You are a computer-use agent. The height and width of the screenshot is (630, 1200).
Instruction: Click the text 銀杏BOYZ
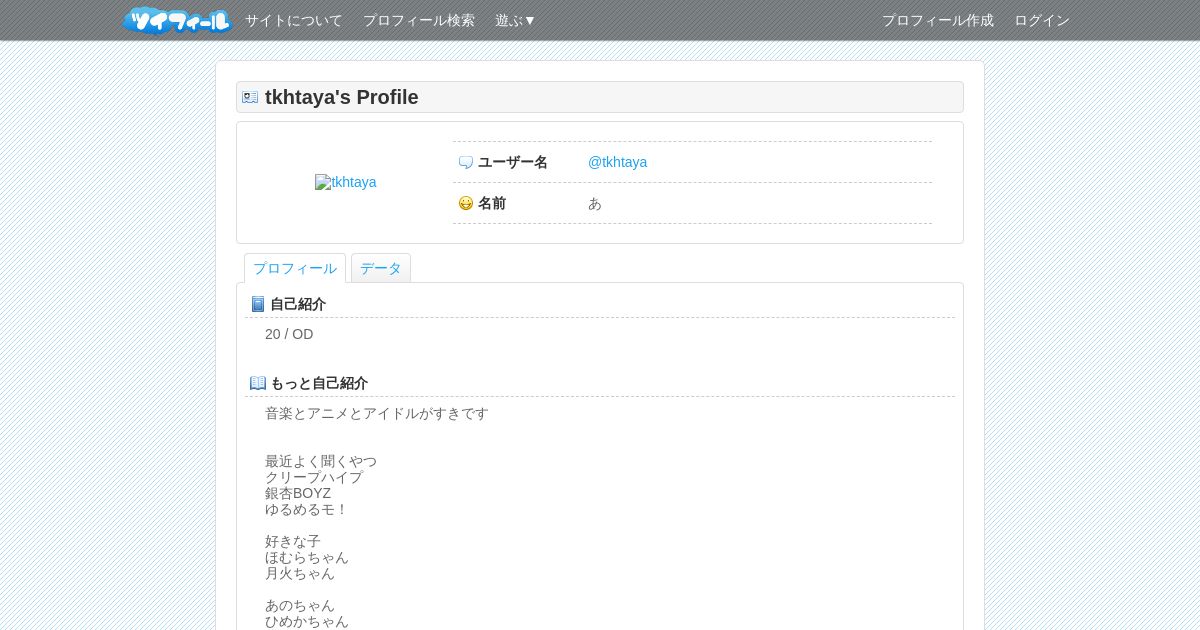298,493
